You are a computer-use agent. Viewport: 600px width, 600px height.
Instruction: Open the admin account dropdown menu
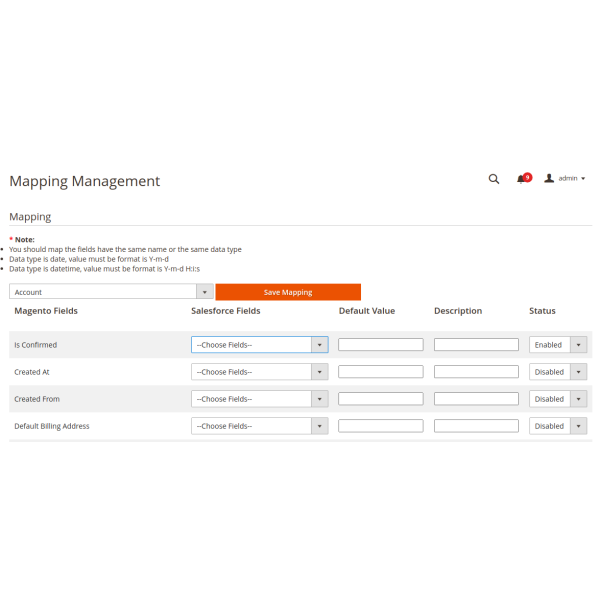(572, 179)
